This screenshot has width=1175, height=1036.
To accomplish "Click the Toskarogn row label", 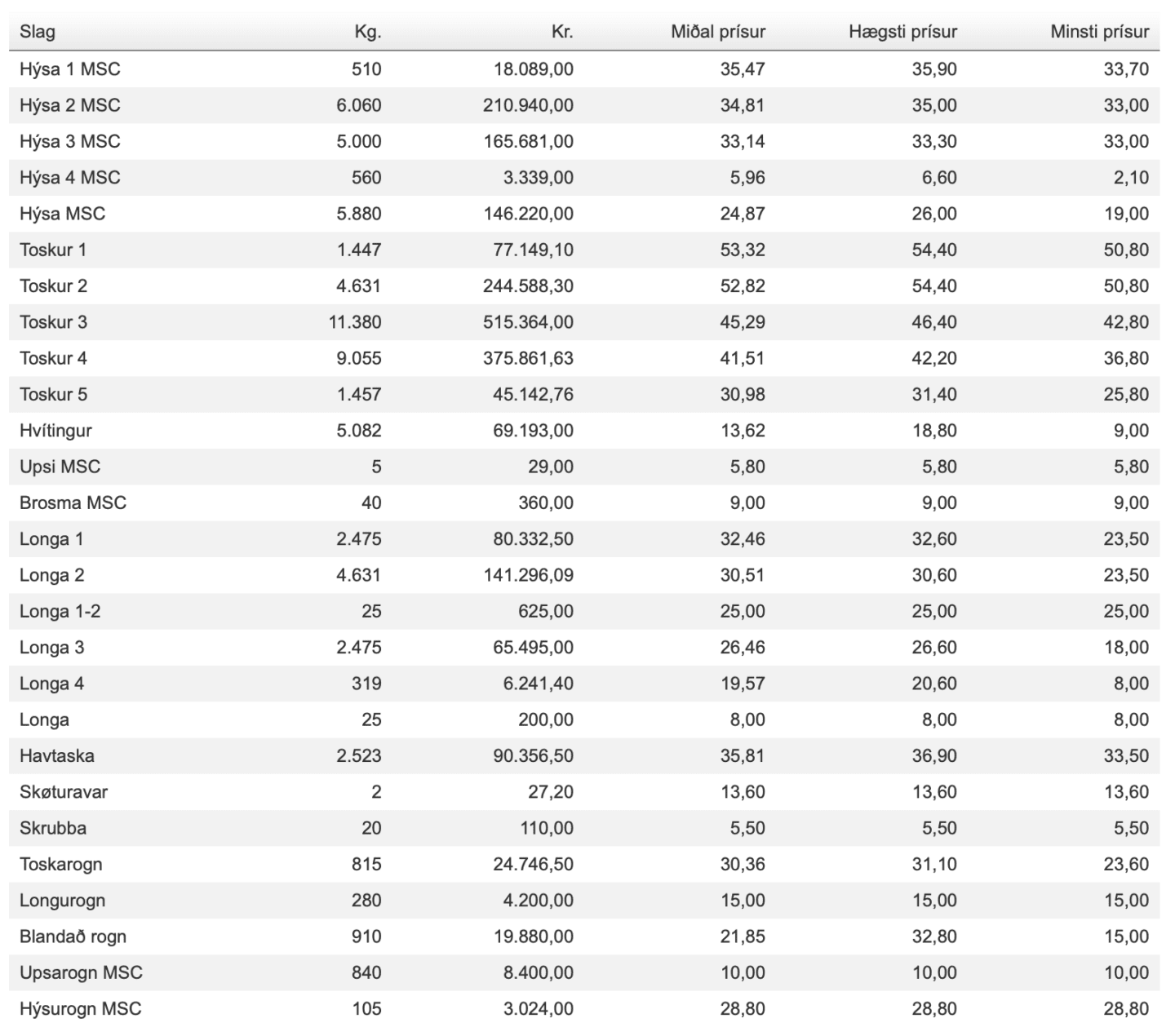I will pos(61,864).
